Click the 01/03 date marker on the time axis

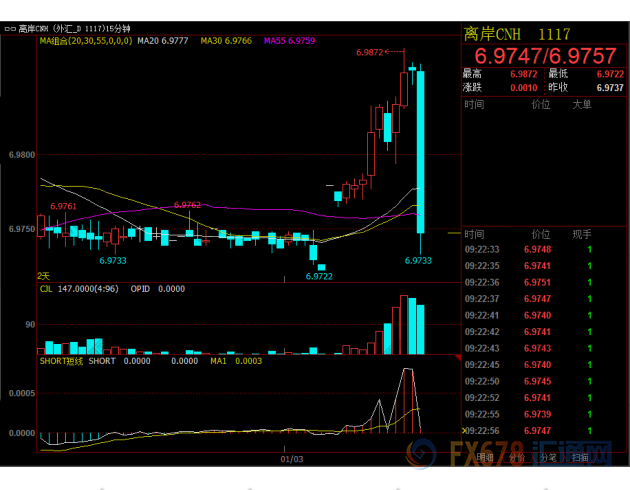coord(292,460)
